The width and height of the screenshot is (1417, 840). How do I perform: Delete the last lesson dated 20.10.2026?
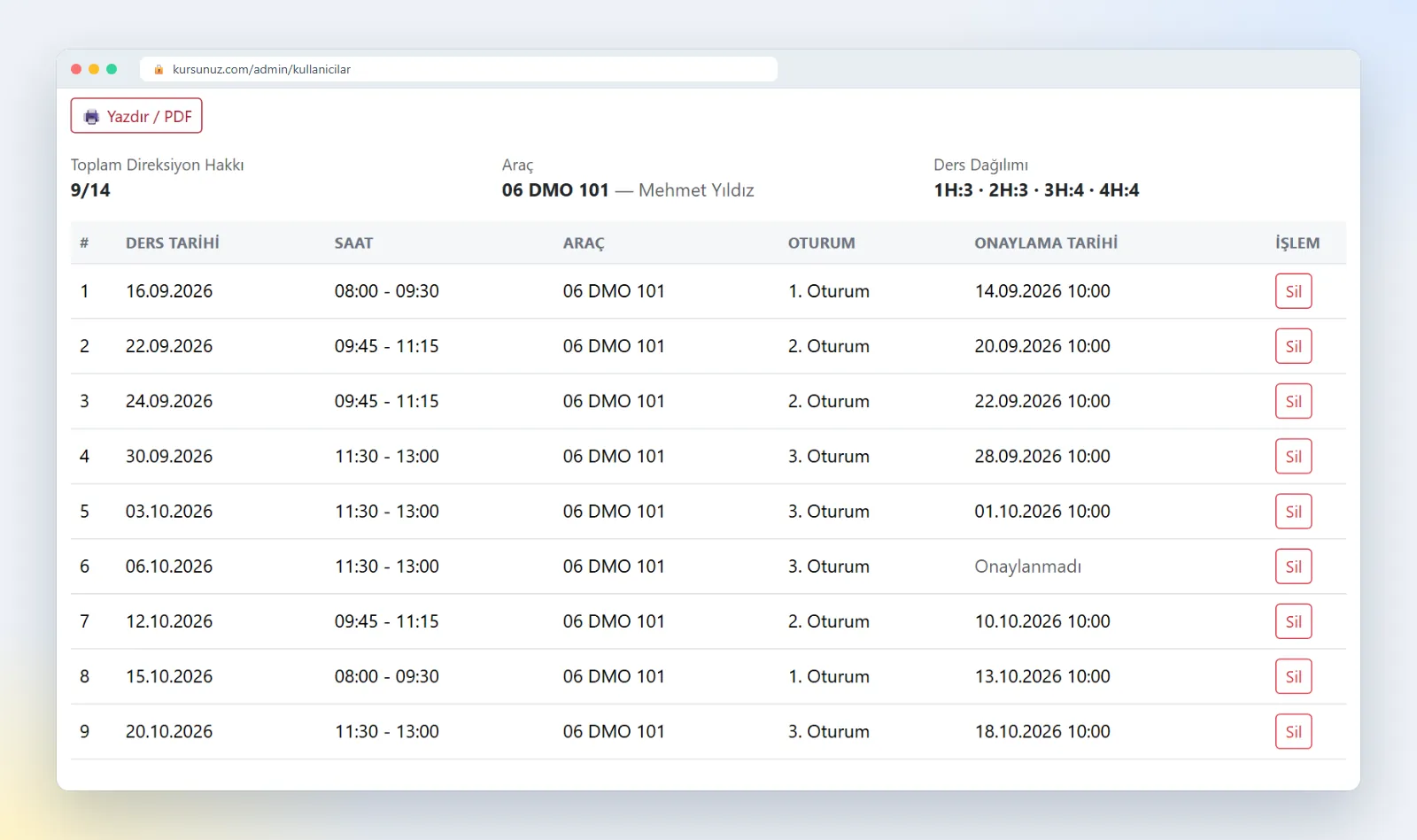click(1293, 732)
